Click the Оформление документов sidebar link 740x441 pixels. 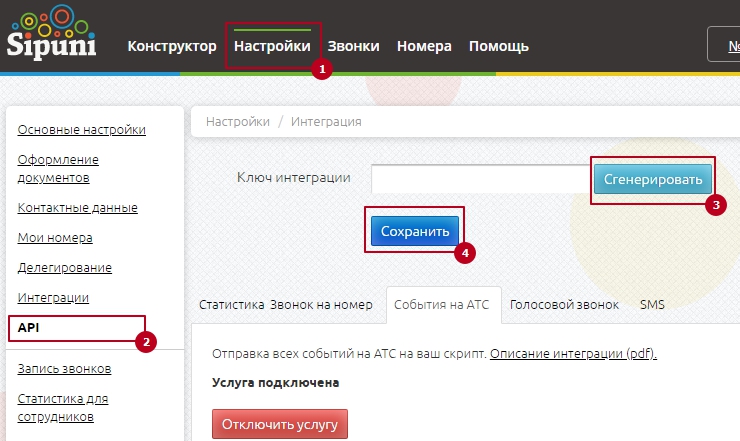pos(58,168)
